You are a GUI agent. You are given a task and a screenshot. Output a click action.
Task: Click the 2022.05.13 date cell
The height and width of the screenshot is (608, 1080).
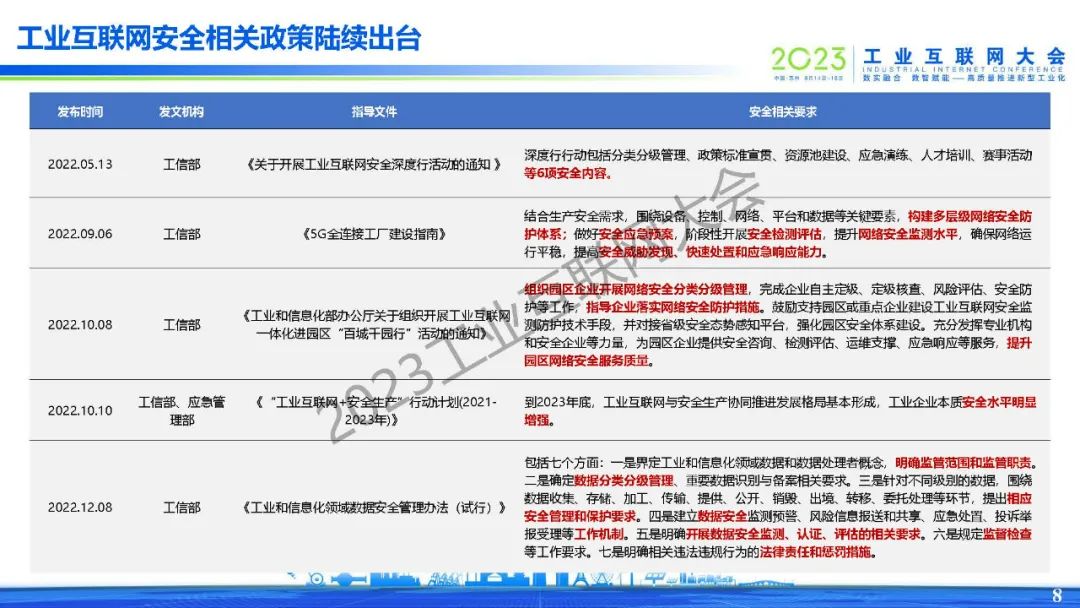point(80,164)
